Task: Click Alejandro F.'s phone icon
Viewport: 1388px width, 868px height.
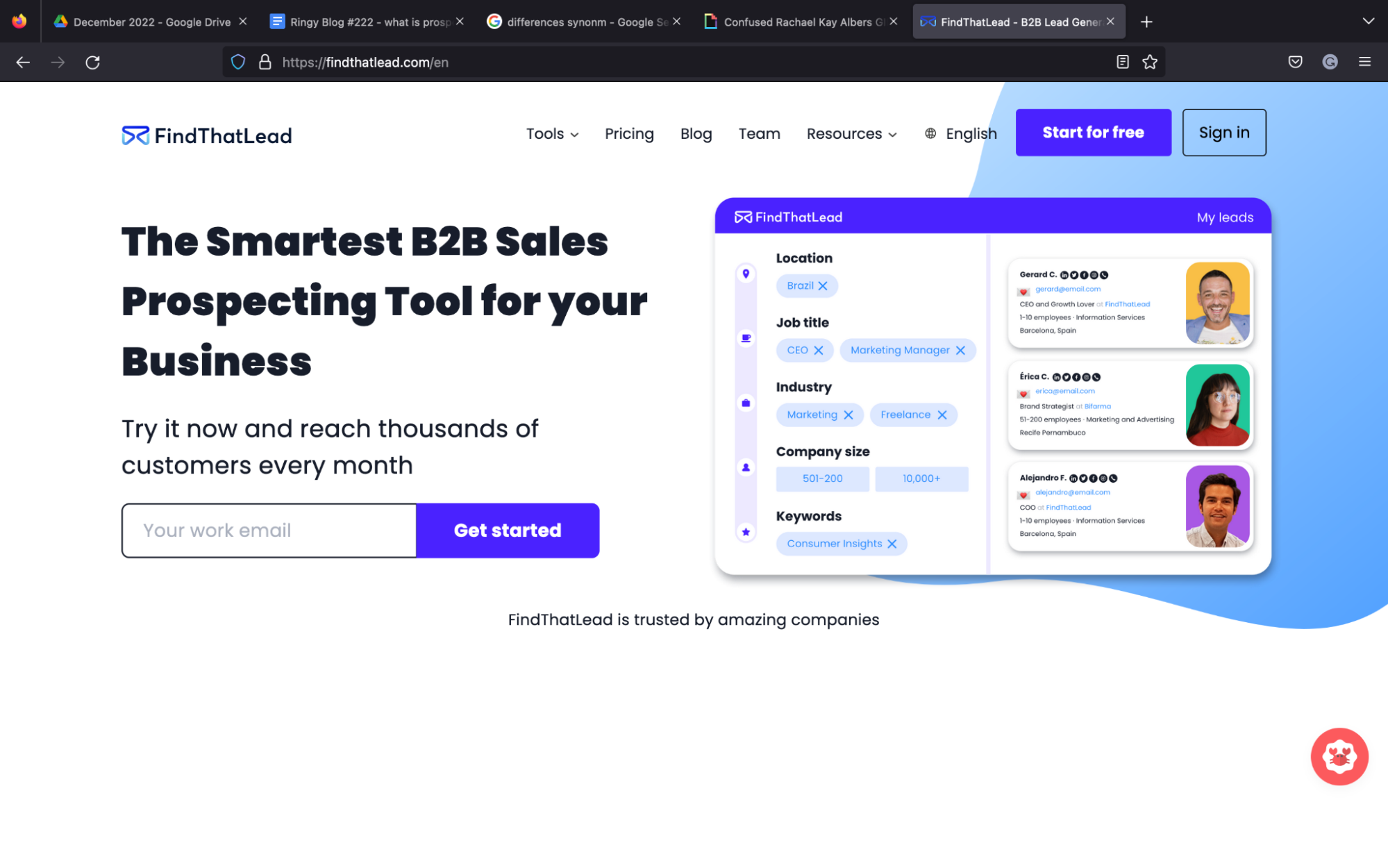Action: (x=1114, y=478)
